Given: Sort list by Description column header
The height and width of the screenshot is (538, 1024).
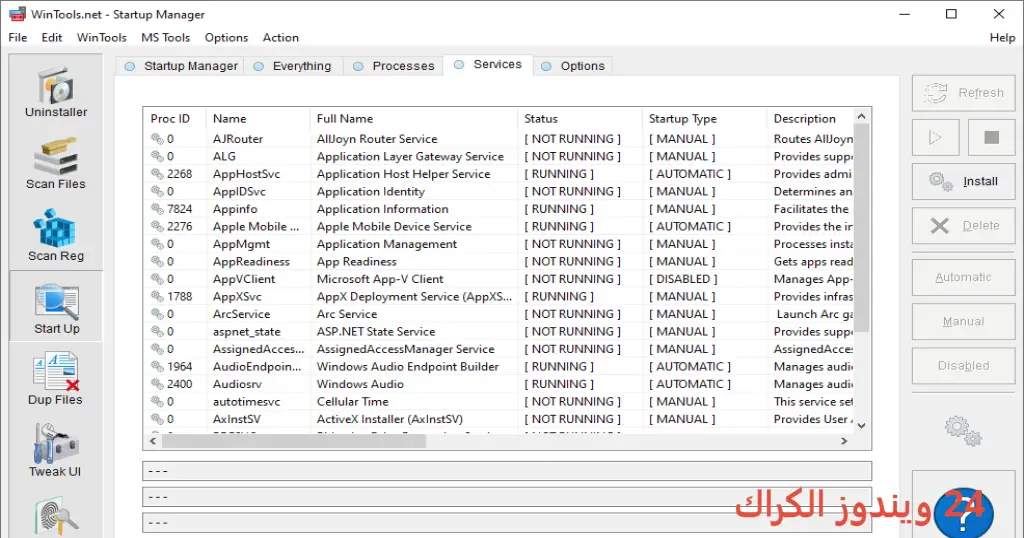Looking at the screenshot, I should coord(810,119).
